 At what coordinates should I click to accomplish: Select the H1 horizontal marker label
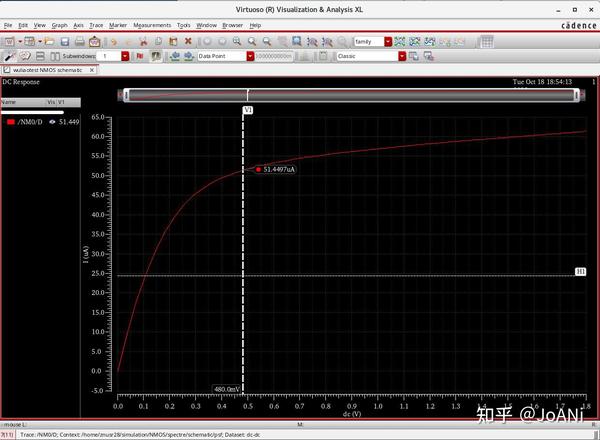[580, 272]
